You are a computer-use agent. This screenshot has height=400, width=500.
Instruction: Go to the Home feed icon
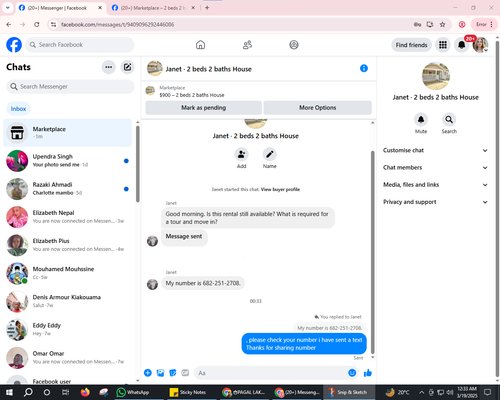pos(200,45)
